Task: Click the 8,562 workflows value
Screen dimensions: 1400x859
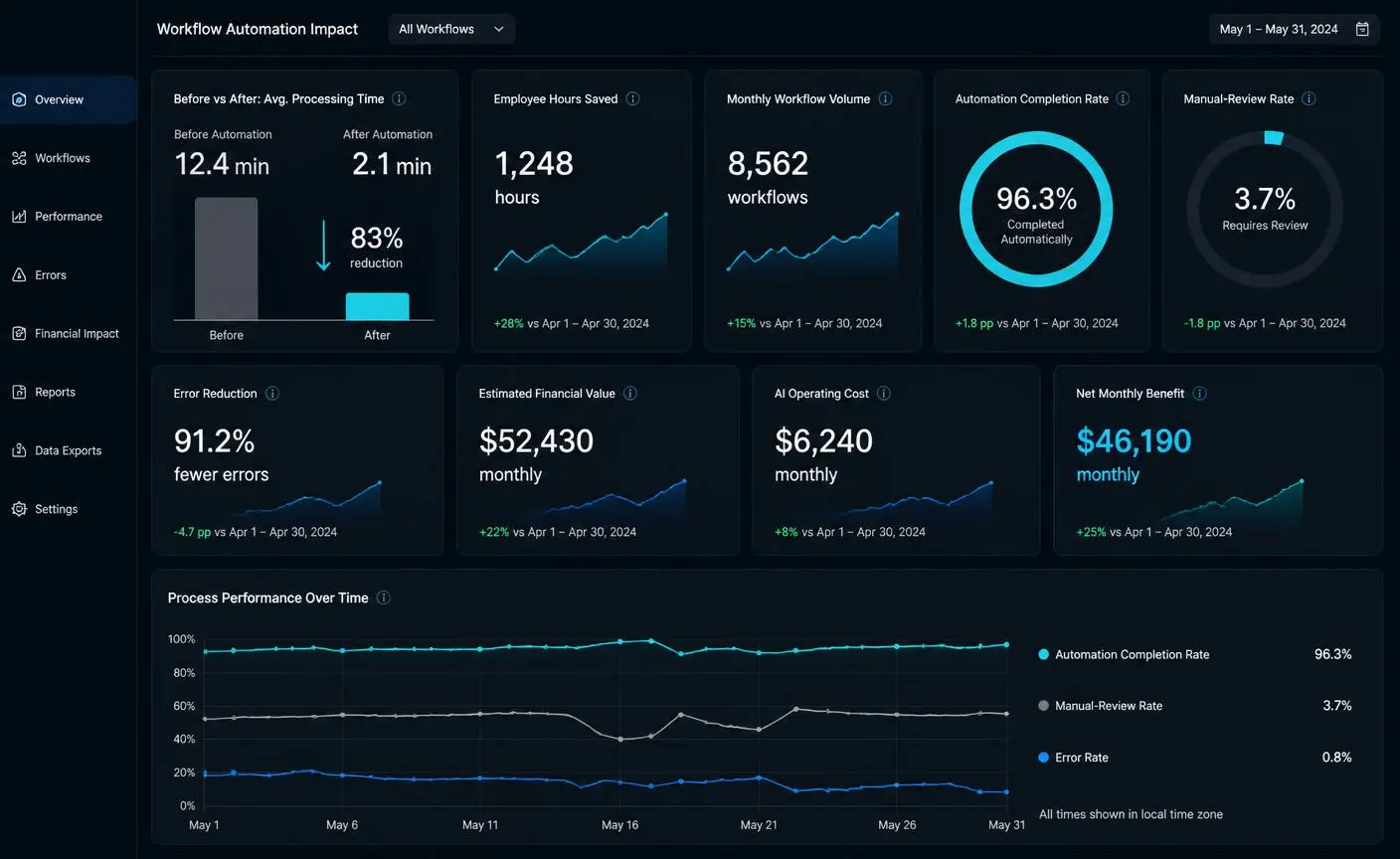Action: (768, 164)
